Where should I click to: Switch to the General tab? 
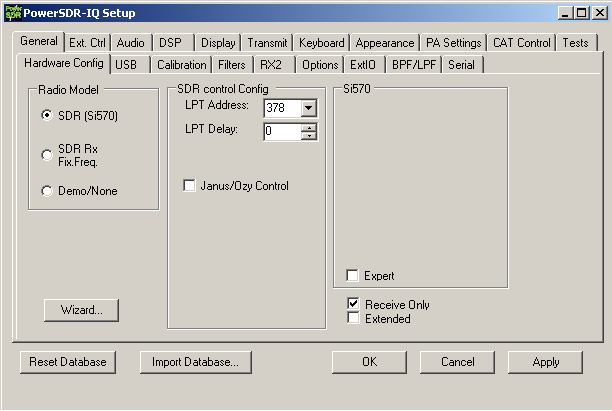pos(39,41)
